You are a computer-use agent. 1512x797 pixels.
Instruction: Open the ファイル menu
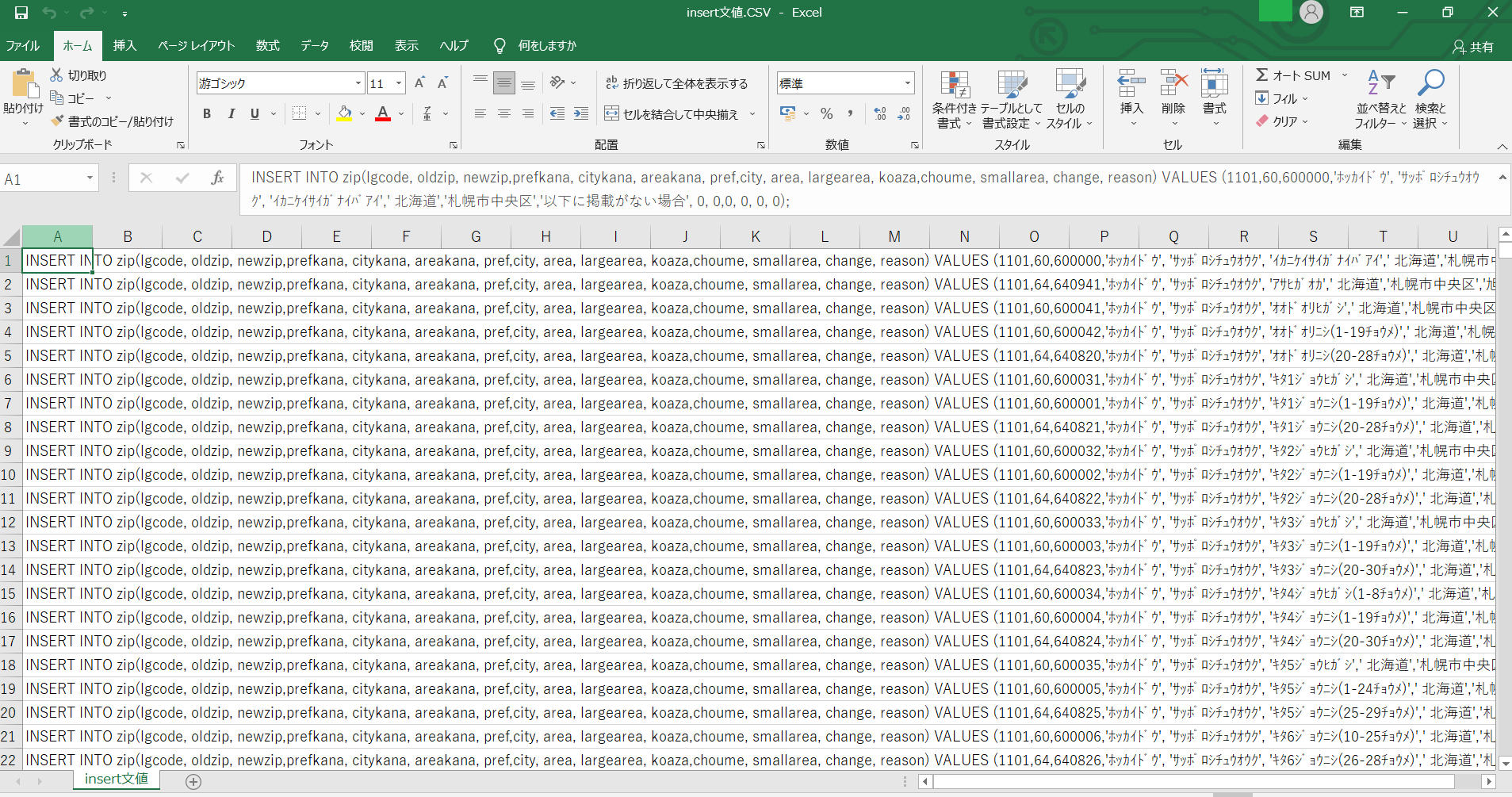[21, 45]
